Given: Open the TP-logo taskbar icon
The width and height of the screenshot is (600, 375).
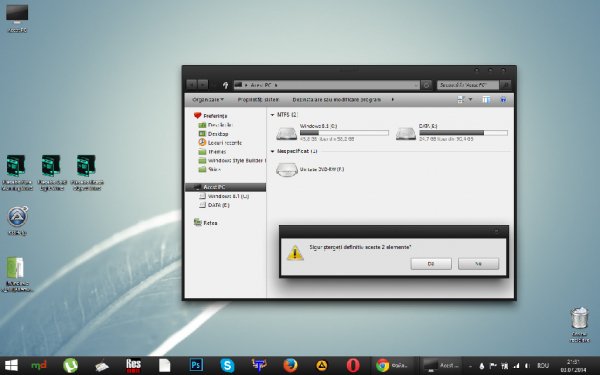Looking at the screenshot, I should coord(259,365).
